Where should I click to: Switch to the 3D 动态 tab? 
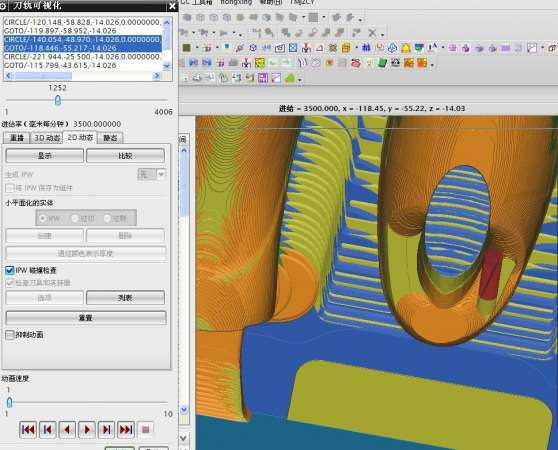coord(47,138)
